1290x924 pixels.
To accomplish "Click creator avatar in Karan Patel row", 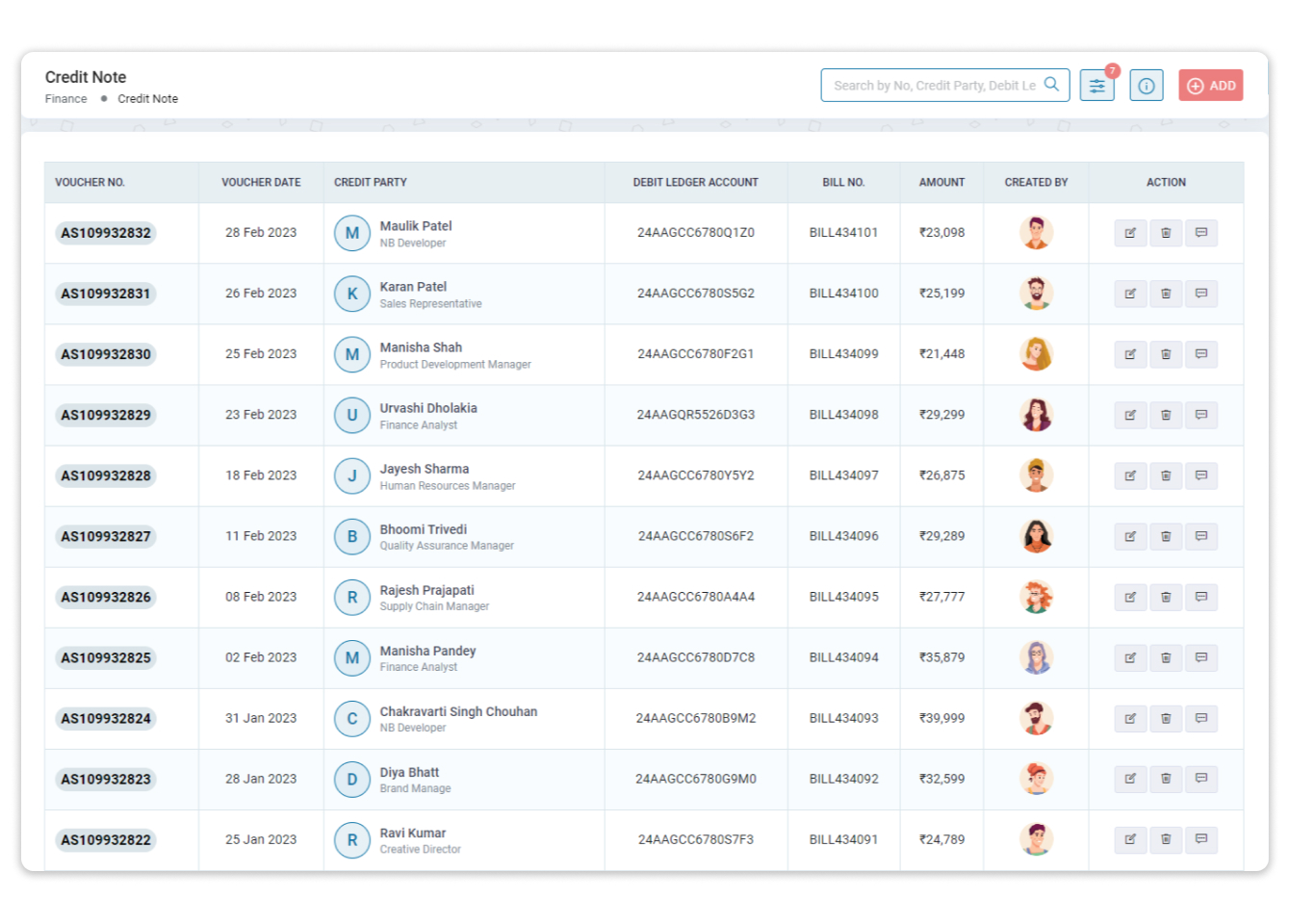I will (x=1036, y=293).
